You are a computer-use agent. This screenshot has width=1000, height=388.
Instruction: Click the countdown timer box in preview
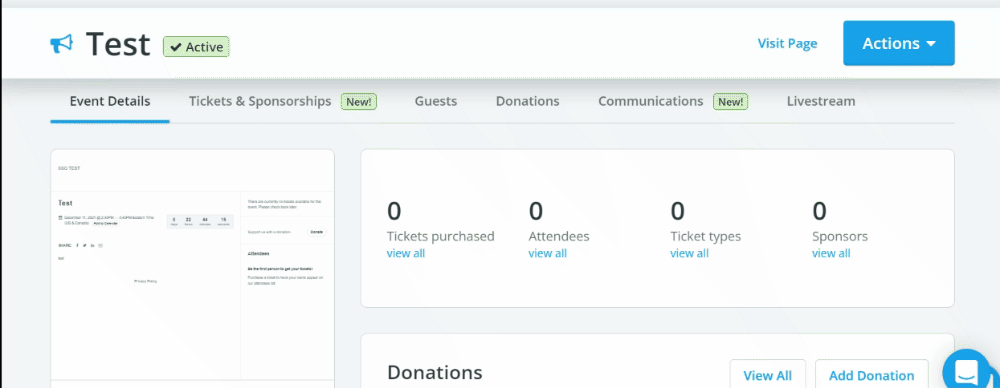coord(200,221)
